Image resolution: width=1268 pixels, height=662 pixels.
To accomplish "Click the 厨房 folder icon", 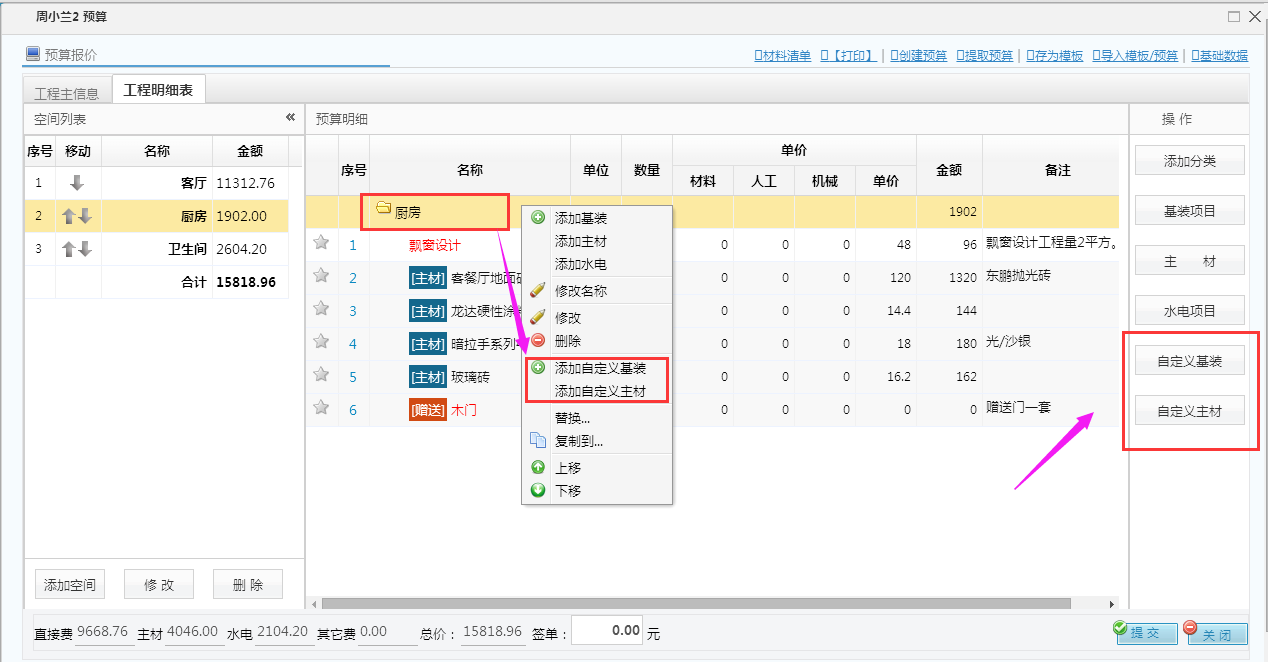I will tap(383, 209).
